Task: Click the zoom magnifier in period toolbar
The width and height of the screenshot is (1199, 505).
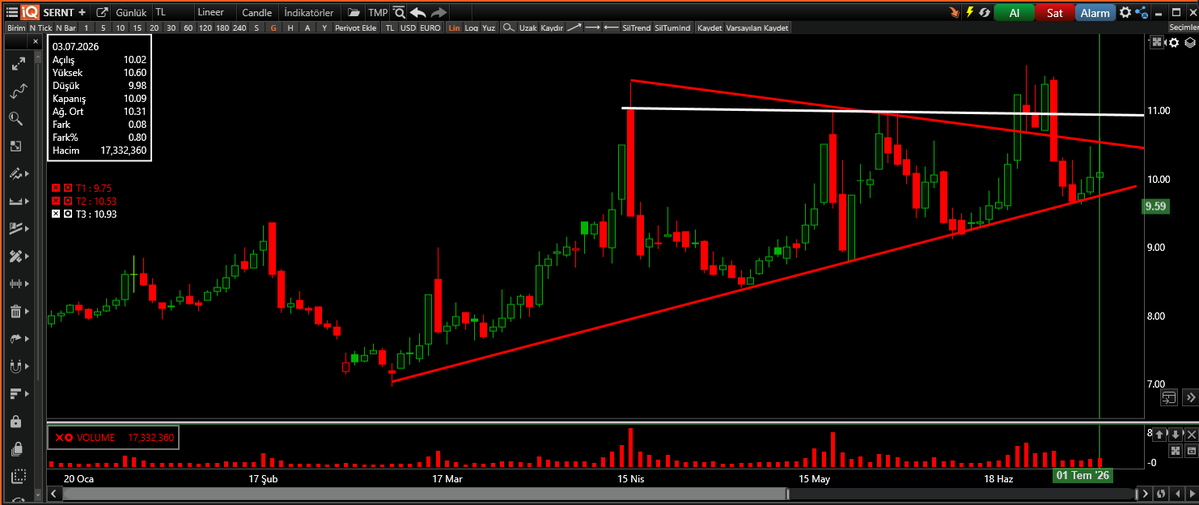Action: tap(508, 28)
